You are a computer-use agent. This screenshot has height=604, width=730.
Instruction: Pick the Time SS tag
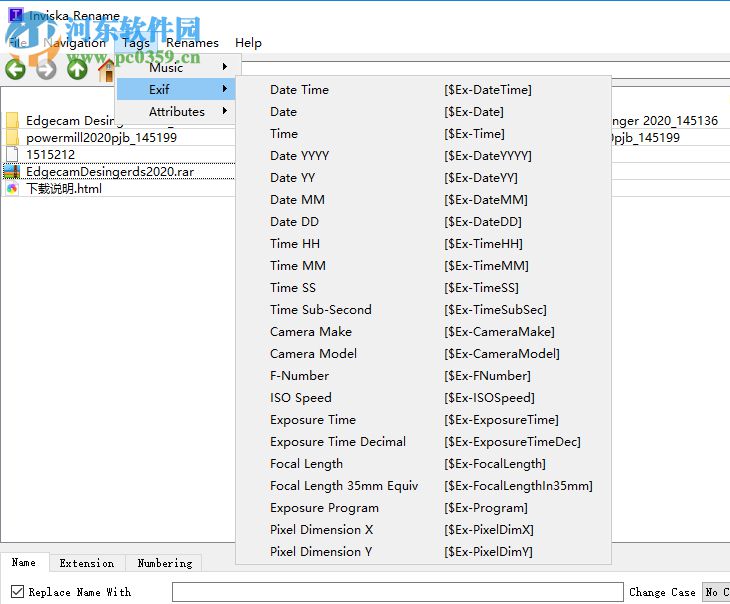(423, 288)
